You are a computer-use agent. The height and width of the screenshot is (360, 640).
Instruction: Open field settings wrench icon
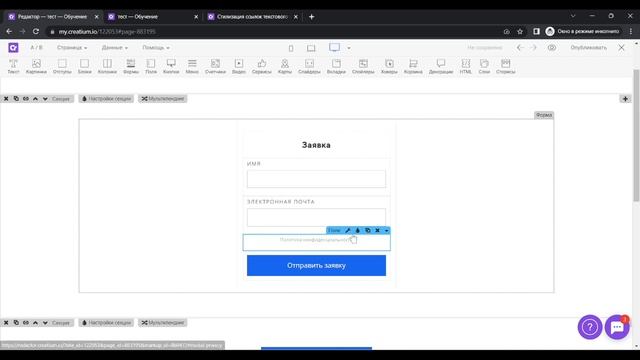point(348,231)
